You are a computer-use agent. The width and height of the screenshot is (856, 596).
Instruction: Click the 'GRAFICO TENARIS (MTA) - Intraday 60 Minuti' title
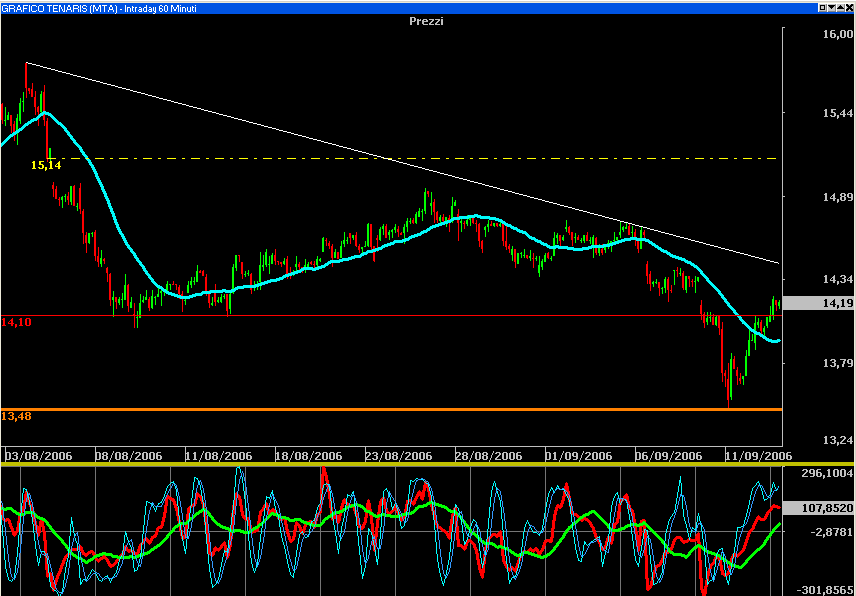click(x=99, y=8)
